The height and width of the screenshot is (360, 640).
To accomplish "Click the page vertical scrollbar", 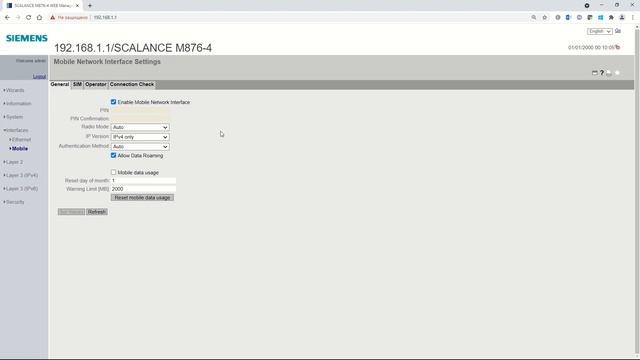I will point(637,192).
